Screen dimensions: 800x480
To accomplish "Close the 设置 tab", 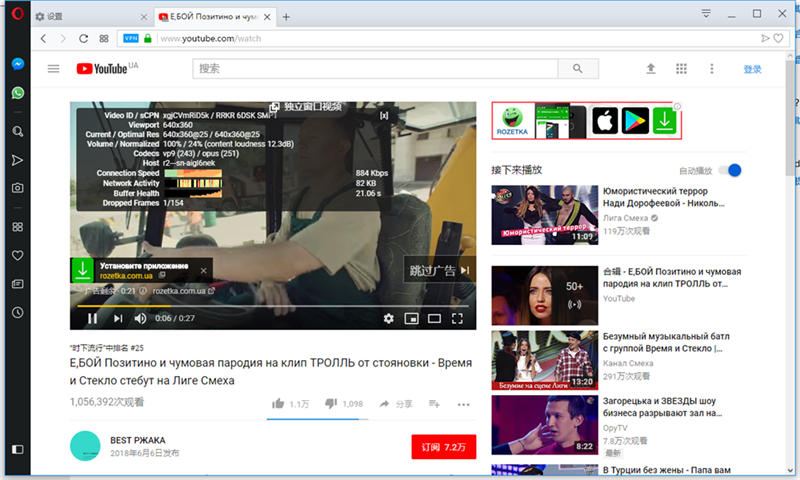I will tap(143, 17).
